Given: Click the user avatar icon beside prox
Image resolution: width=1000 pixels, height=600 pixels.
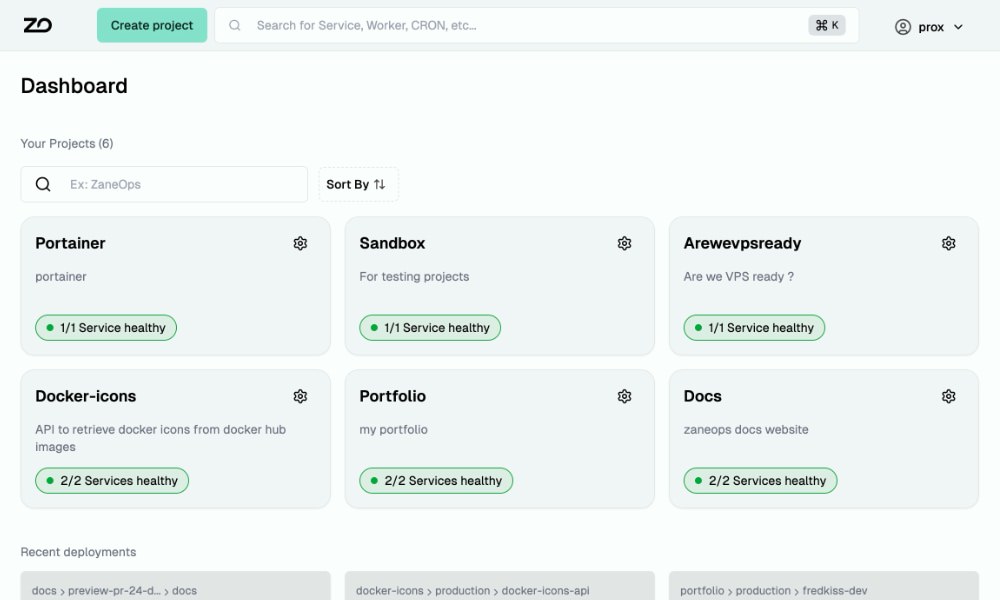Looking at the screenshot, I should click(902, 26).
